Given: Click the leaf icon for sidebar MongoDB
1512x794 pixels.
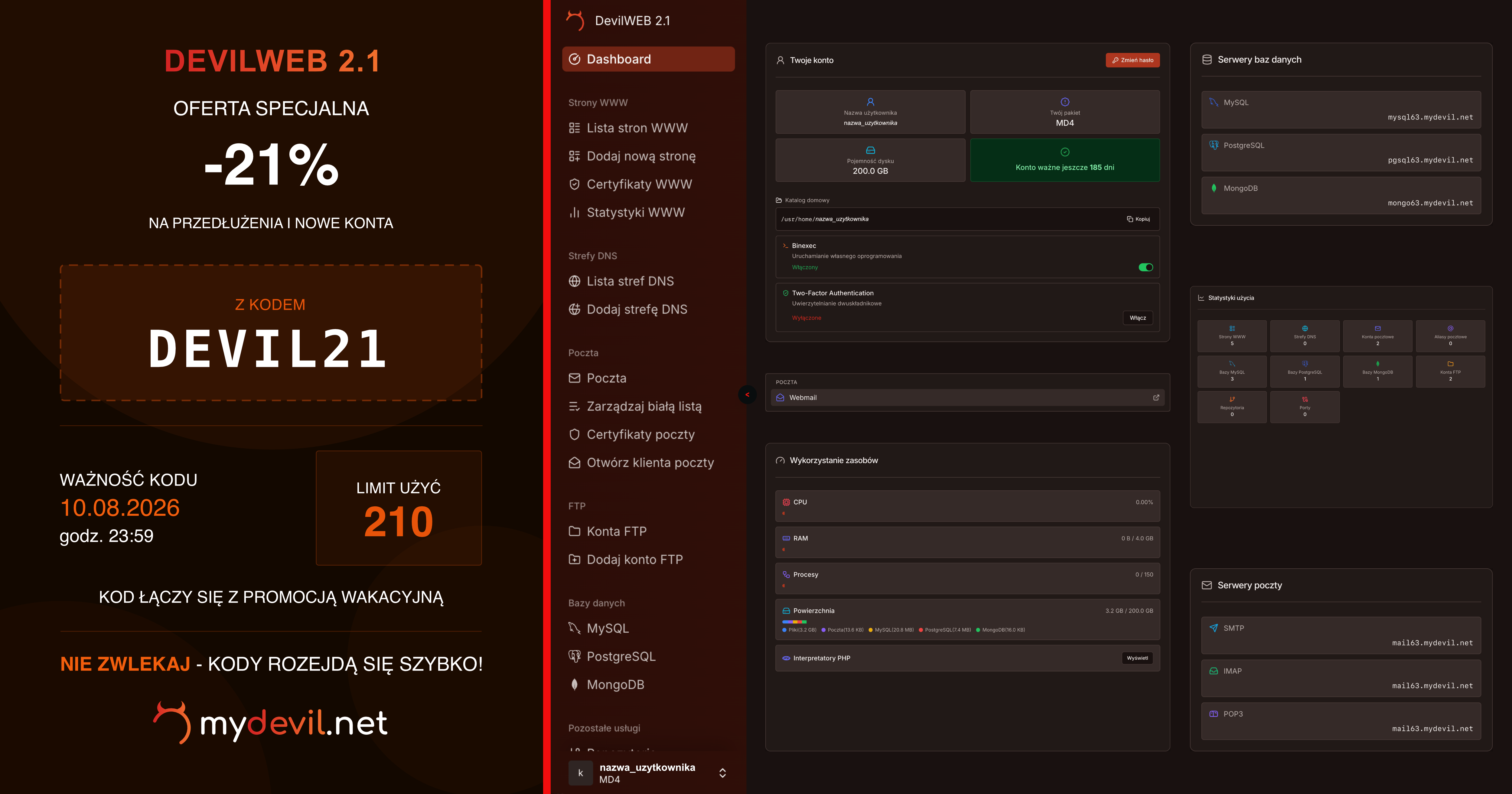Looking at the screenshot, I should pos(575,685).
